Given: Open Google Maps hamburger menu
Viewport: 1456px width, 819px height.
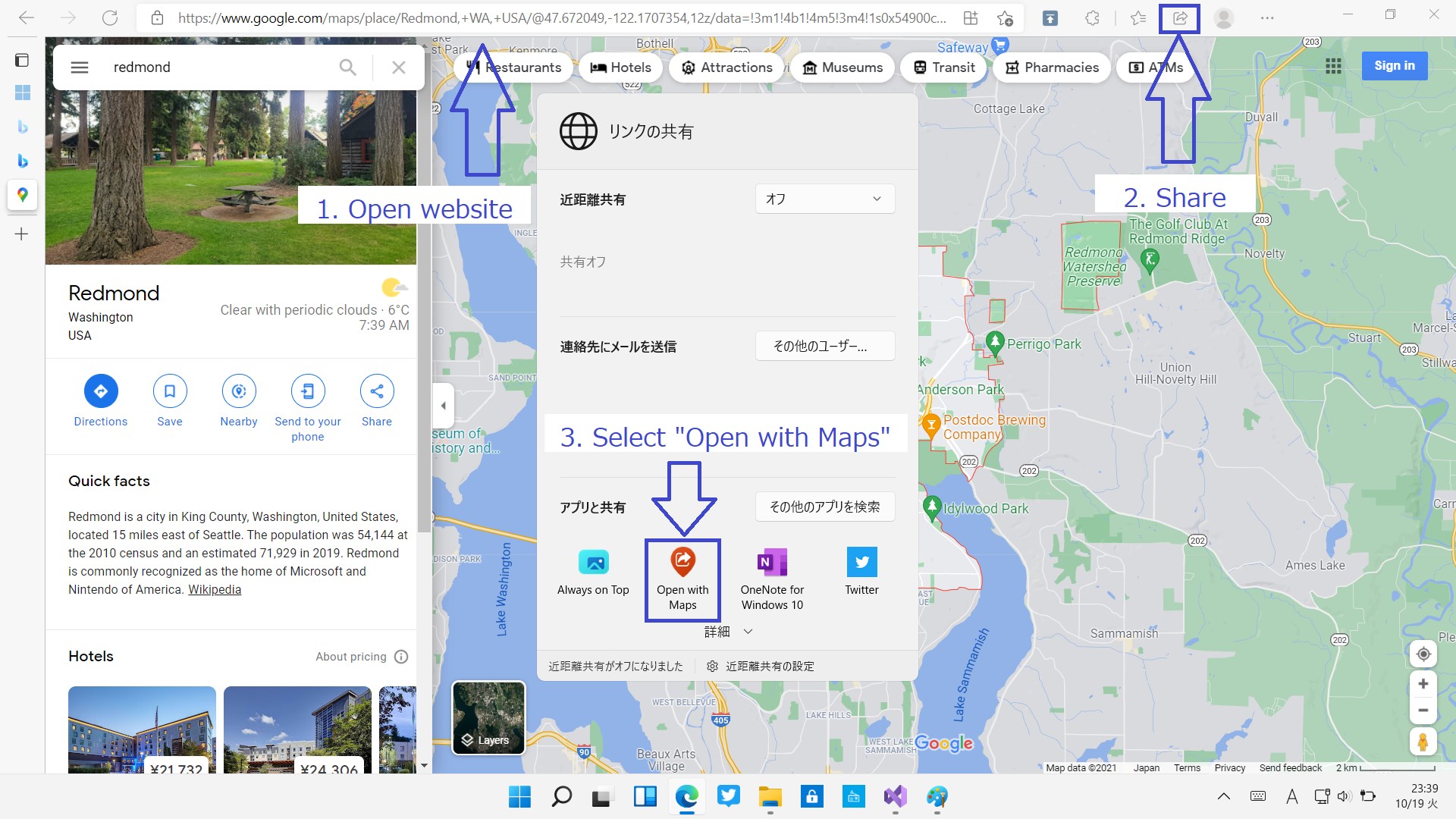Looking at the screenshot, I should coord(80,67).
